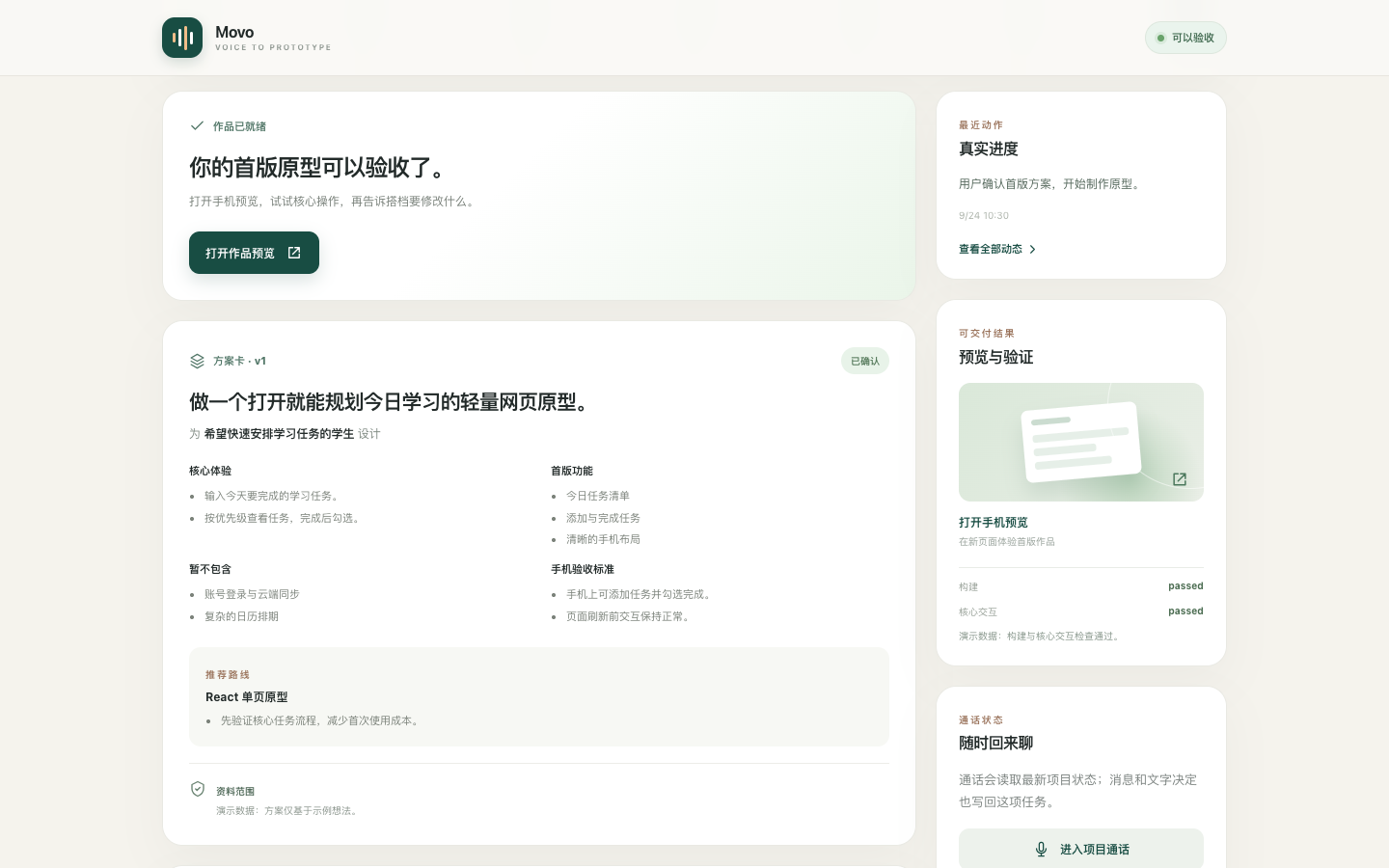Click the 随时回来聊 card title
The width and height of the screenshot is (1389, 868).
tap(996, 743)
